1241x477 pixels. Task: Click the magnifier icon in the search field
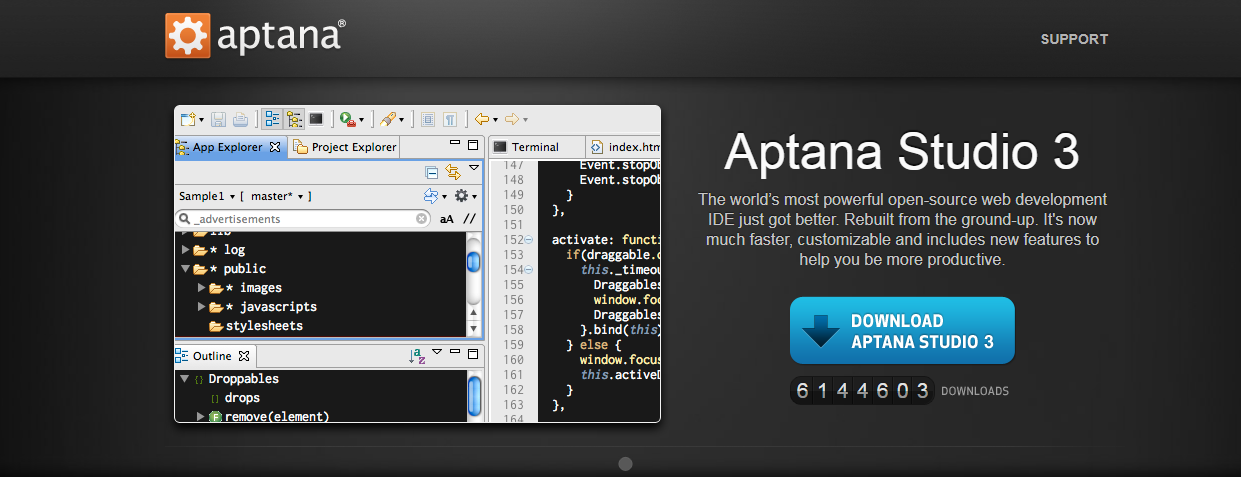(x=185, y=218)
